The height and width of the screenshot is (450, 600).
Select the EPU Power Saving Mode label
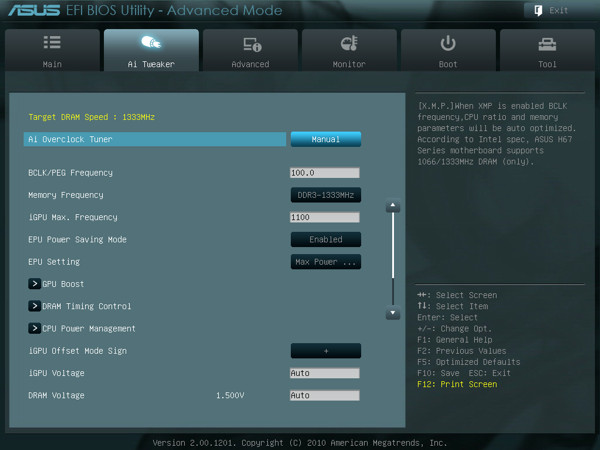[77, 240]
